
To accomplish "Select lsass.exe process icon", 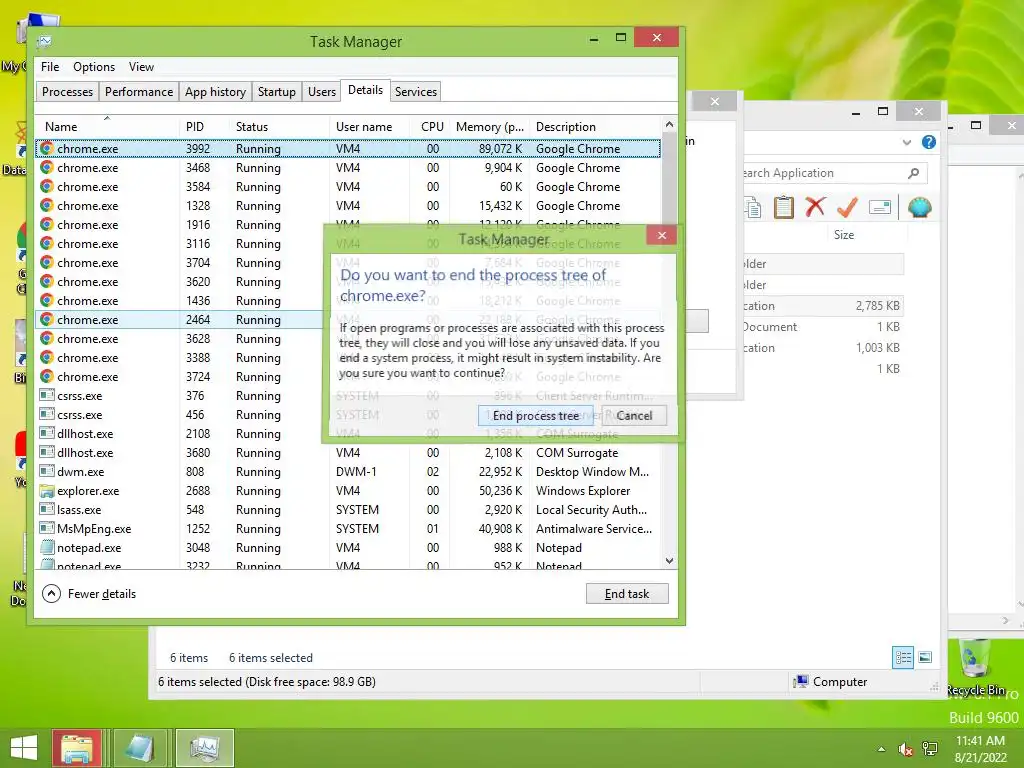I will coord(46,509).
